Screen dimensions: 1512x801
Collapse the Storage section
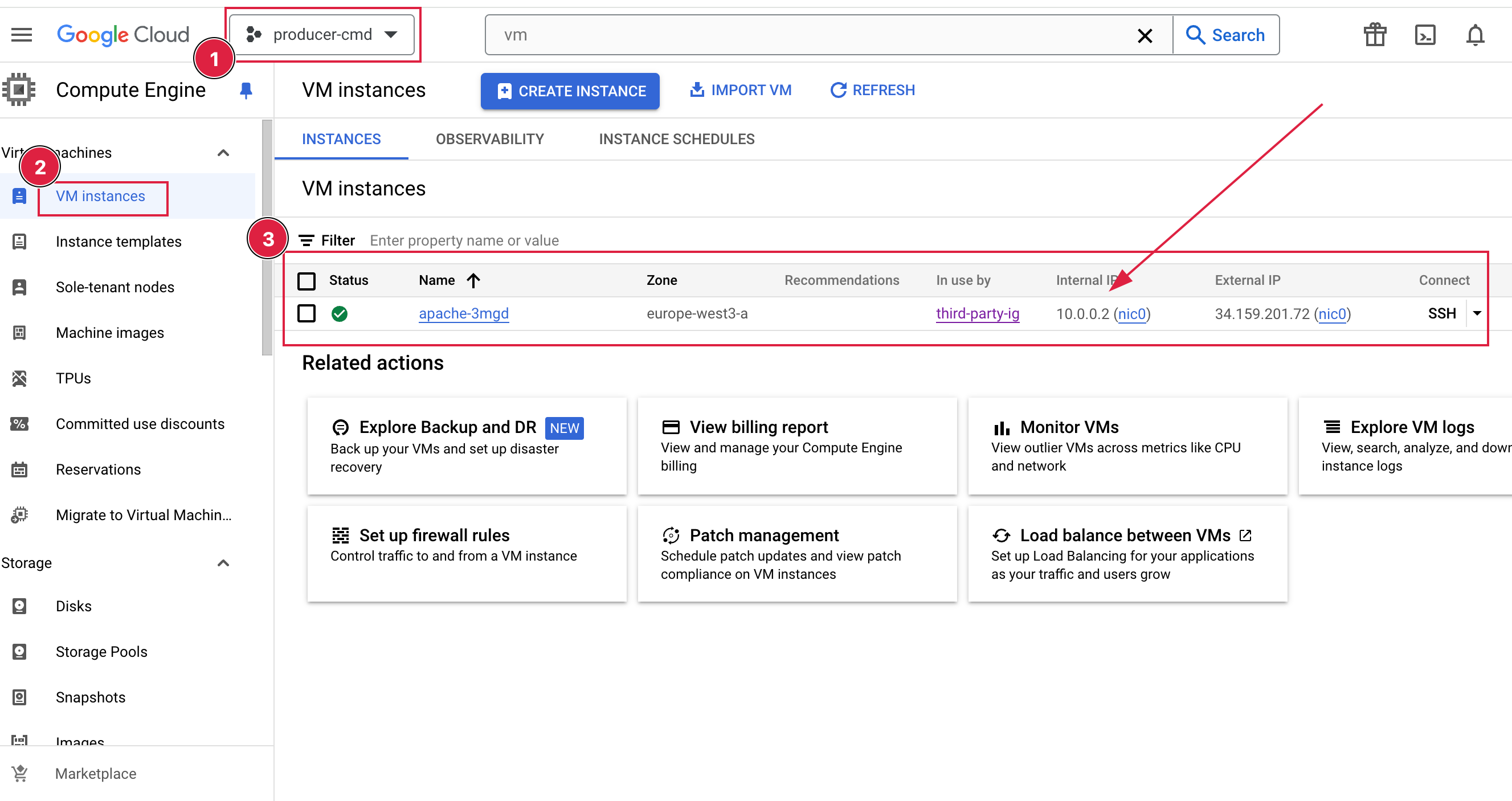click(x=223, y=563)
